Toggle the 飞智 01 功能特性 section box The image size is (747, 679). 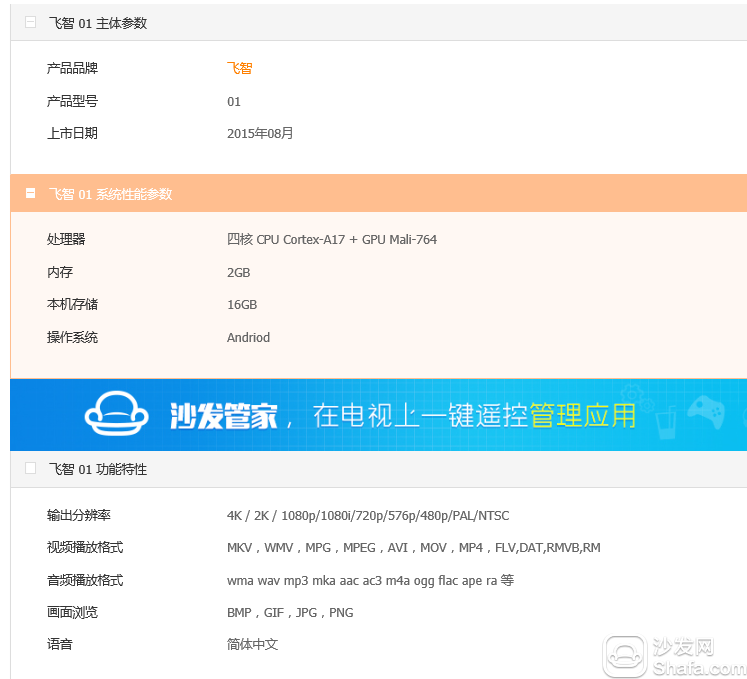pos(30,468)
